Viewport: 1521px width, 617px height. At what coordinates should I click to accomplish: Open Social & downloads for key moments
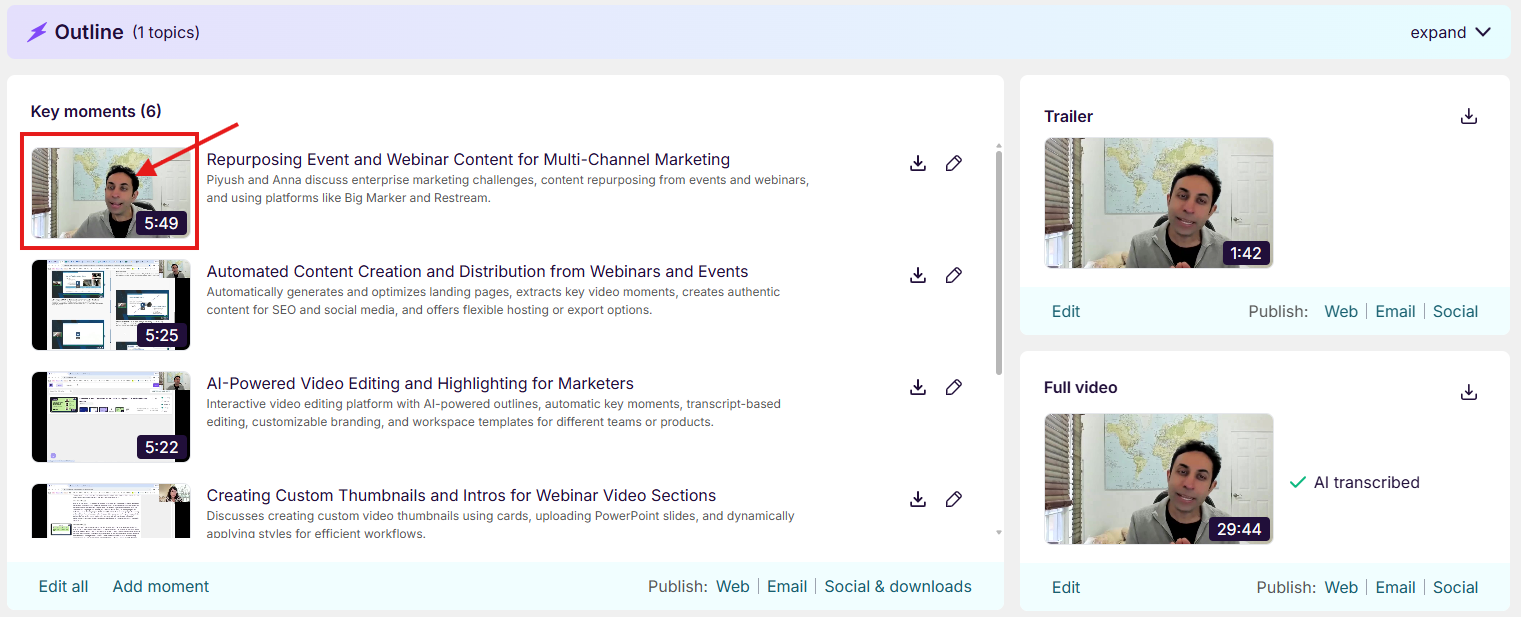898,586
